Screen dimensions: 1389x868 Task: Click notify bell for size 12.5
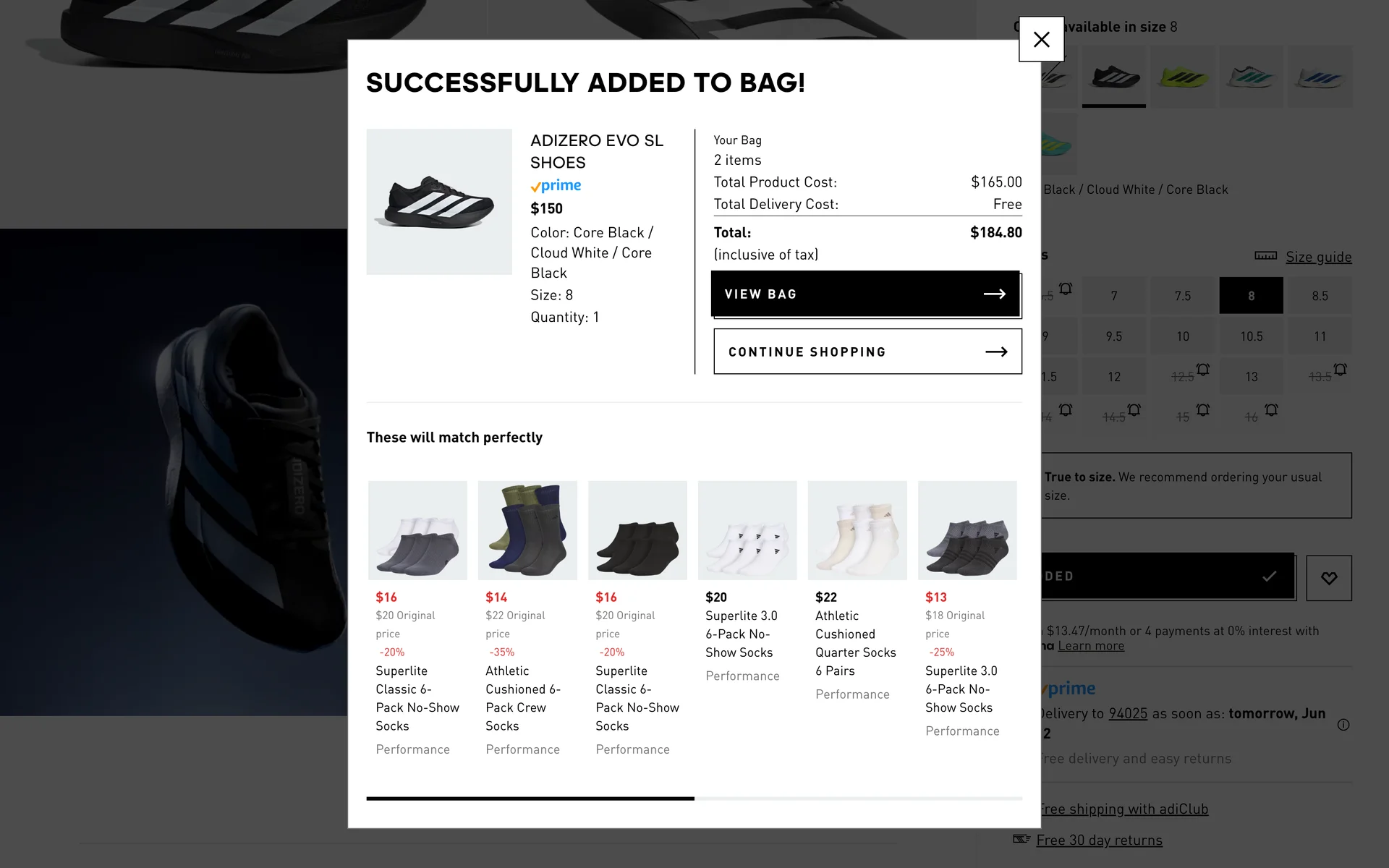(x=1202, y=370)
